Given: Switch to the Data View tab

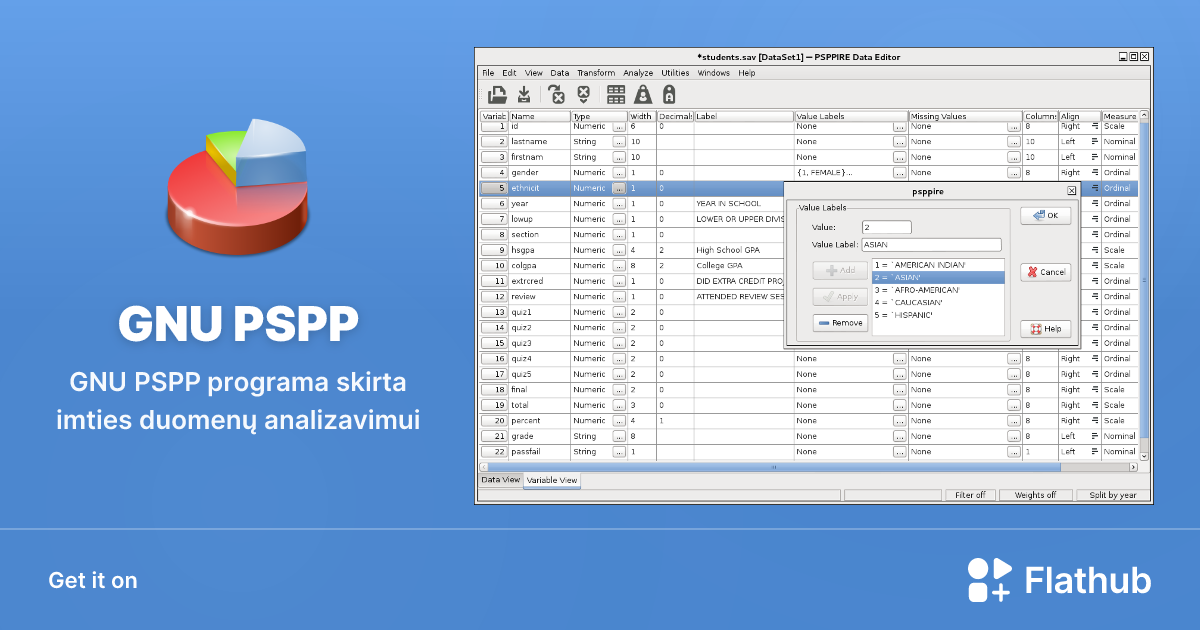Looking at the screenshot, I should [x=499, y=480].
